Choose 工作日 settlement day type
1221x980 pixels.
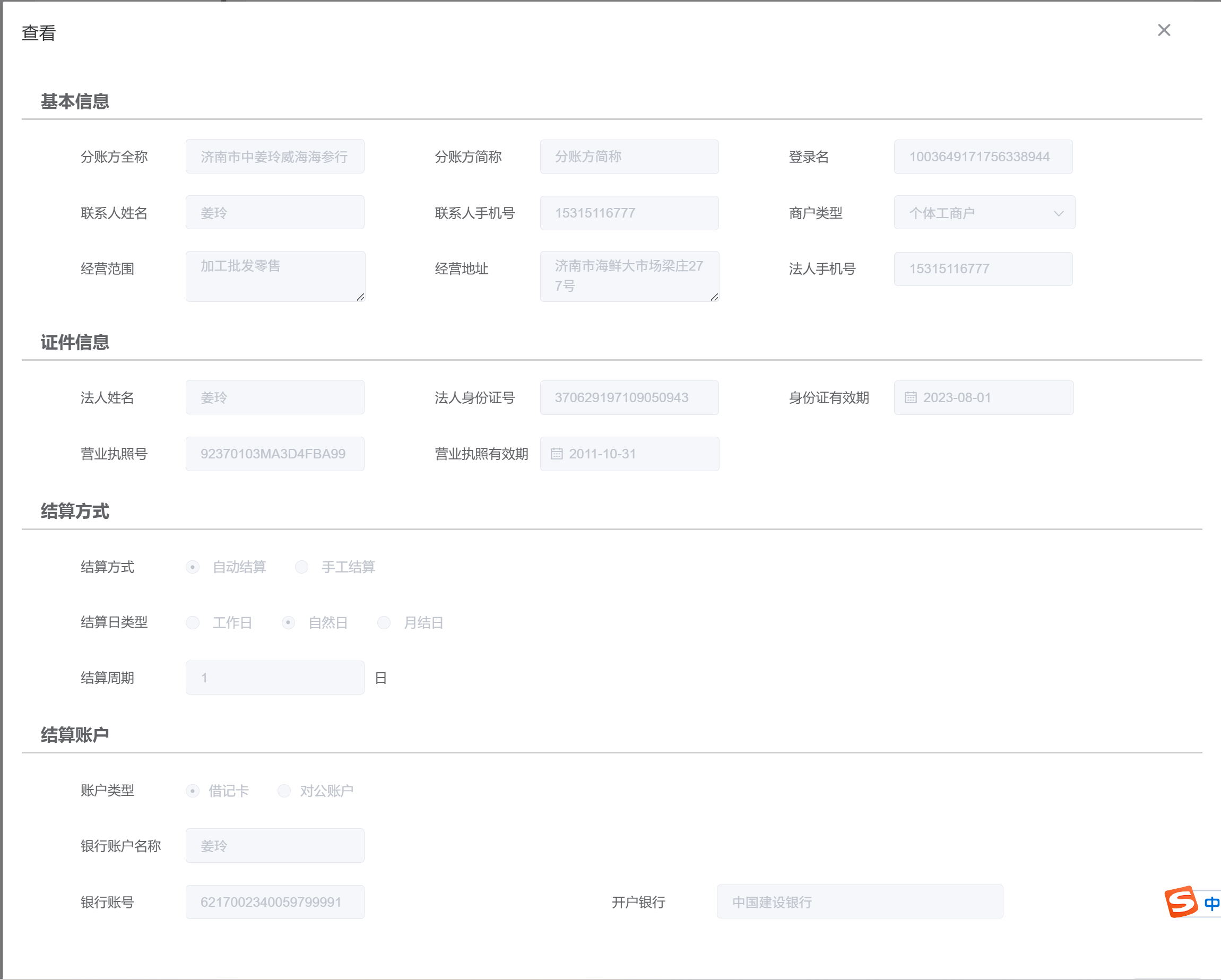pyautogui.click(x=193, y=623)
